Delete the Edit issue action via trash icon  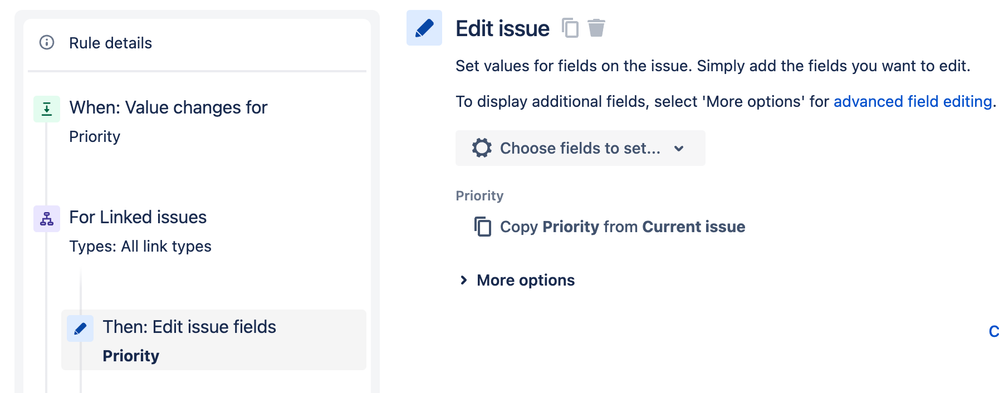[596, 28]
